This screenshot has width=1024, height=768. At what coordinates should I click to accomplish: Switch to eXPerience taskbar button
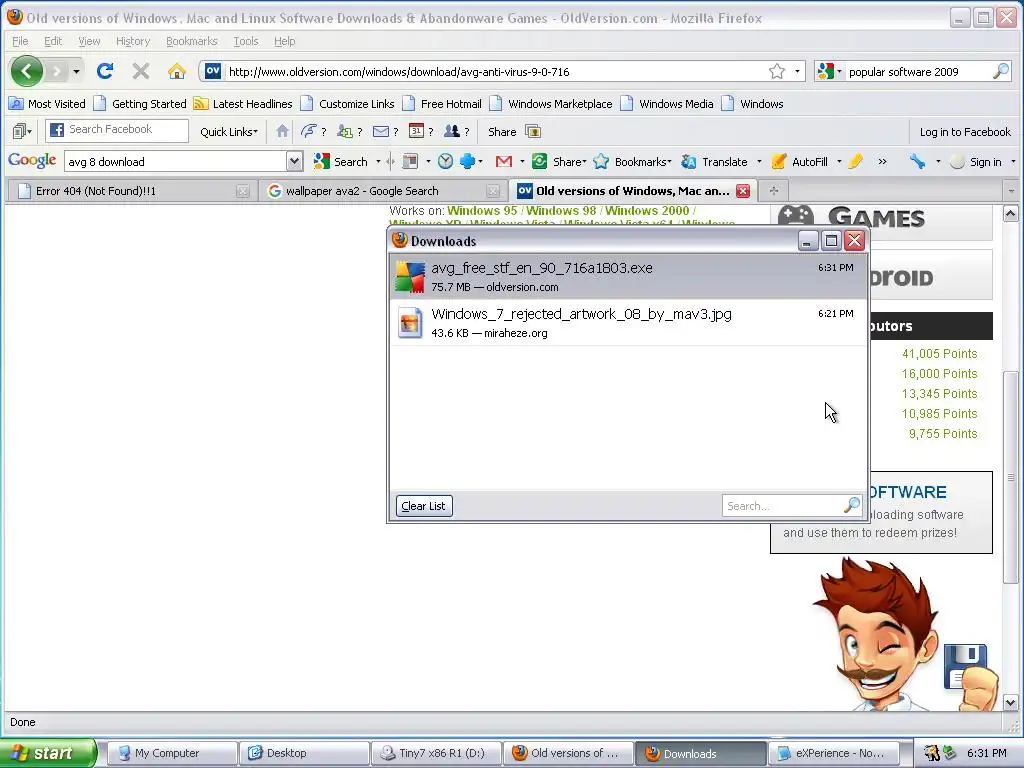[x=833, y=753]
